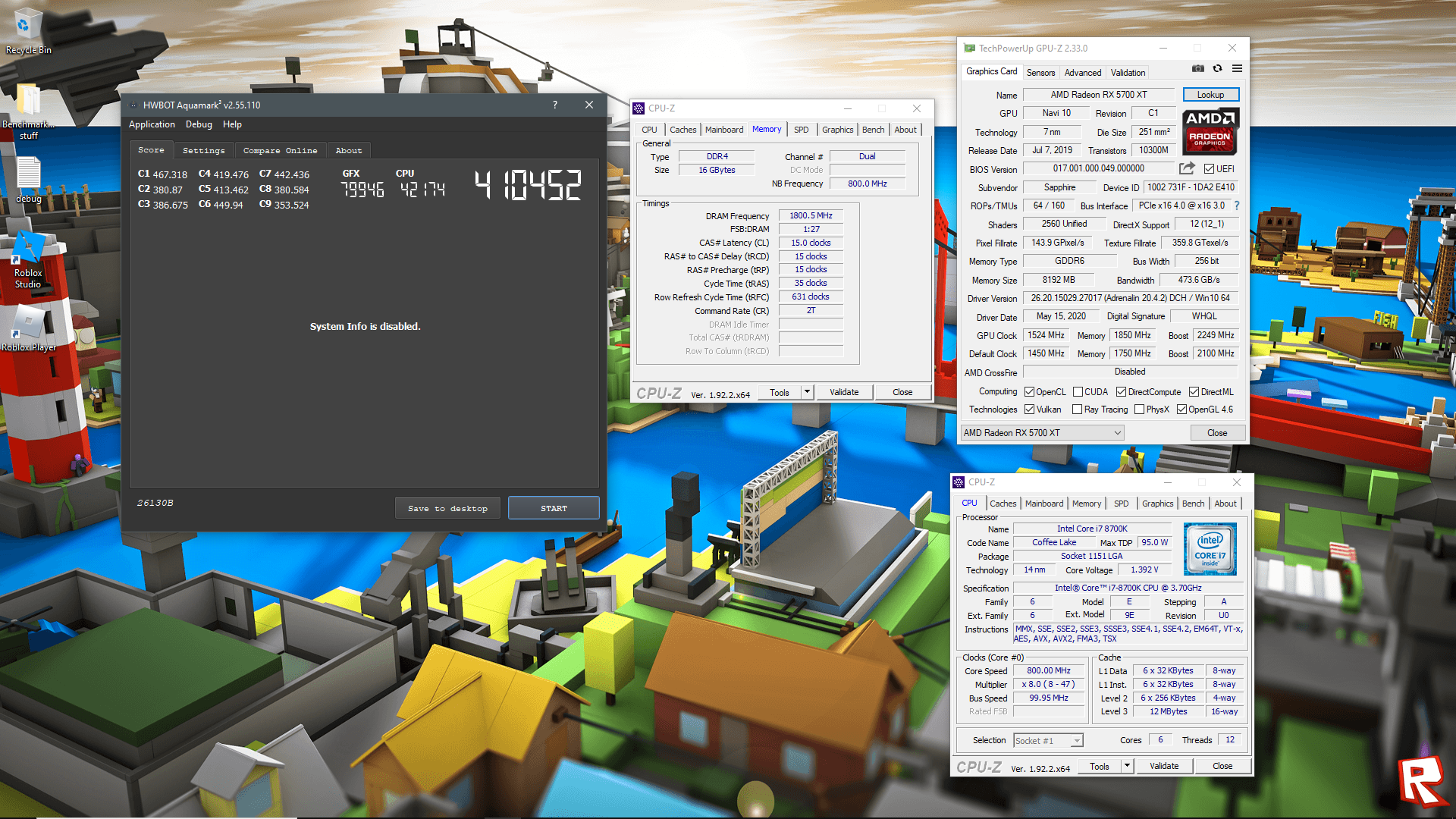Toggle the UEFI checkbox in GPU-Z

[x=1209, y=168]
